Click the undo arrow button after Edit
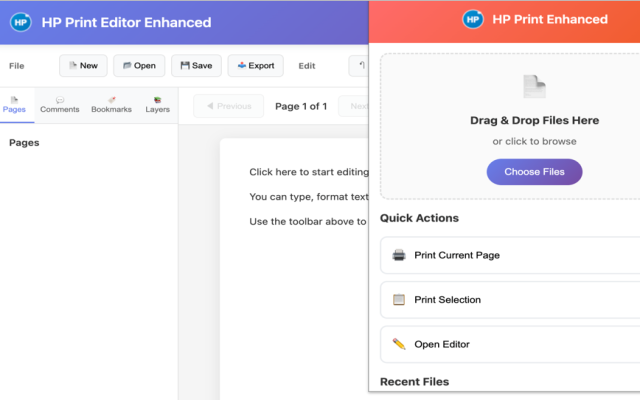The height and width of the screenshot is (400, 640). coord(359,66)
